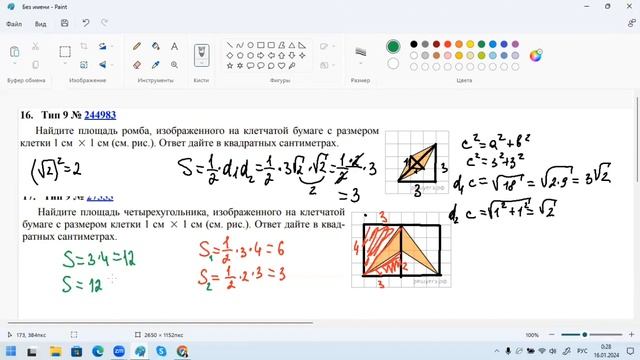
Task: Choose the yellow color swatch
Action: 470,44
